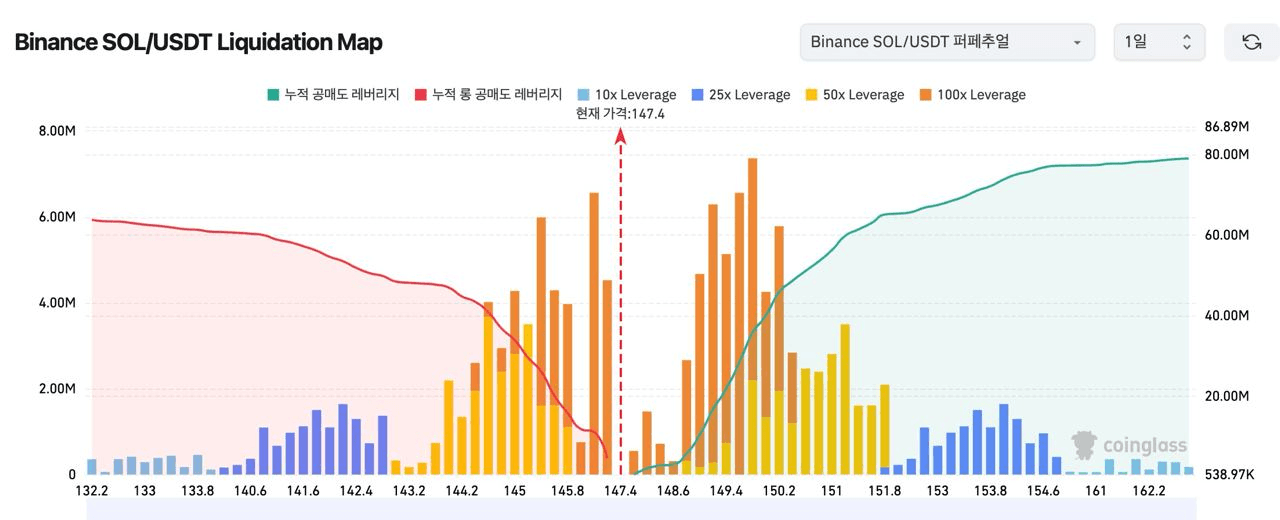The image size is (1280, 520).
Task: Click the yellow 50x Leverage color square
Action: [x=811, y=94]
